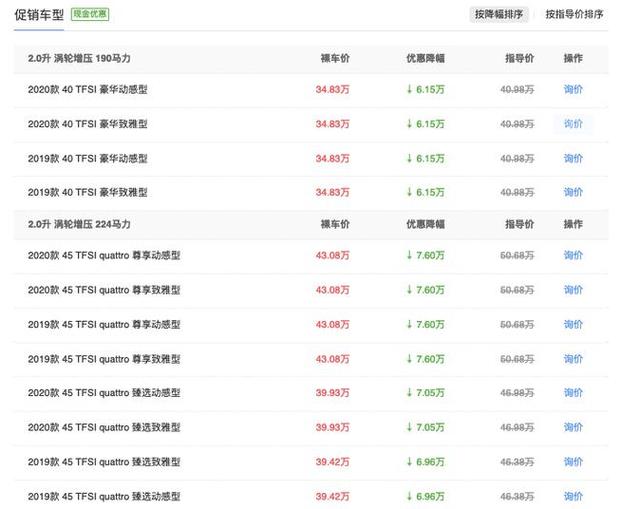This screenshot has width=640, height=509.
Task: Click 39.42万 price of 2019款 45 臻选致雅型
Action: [x=332, y=462]
